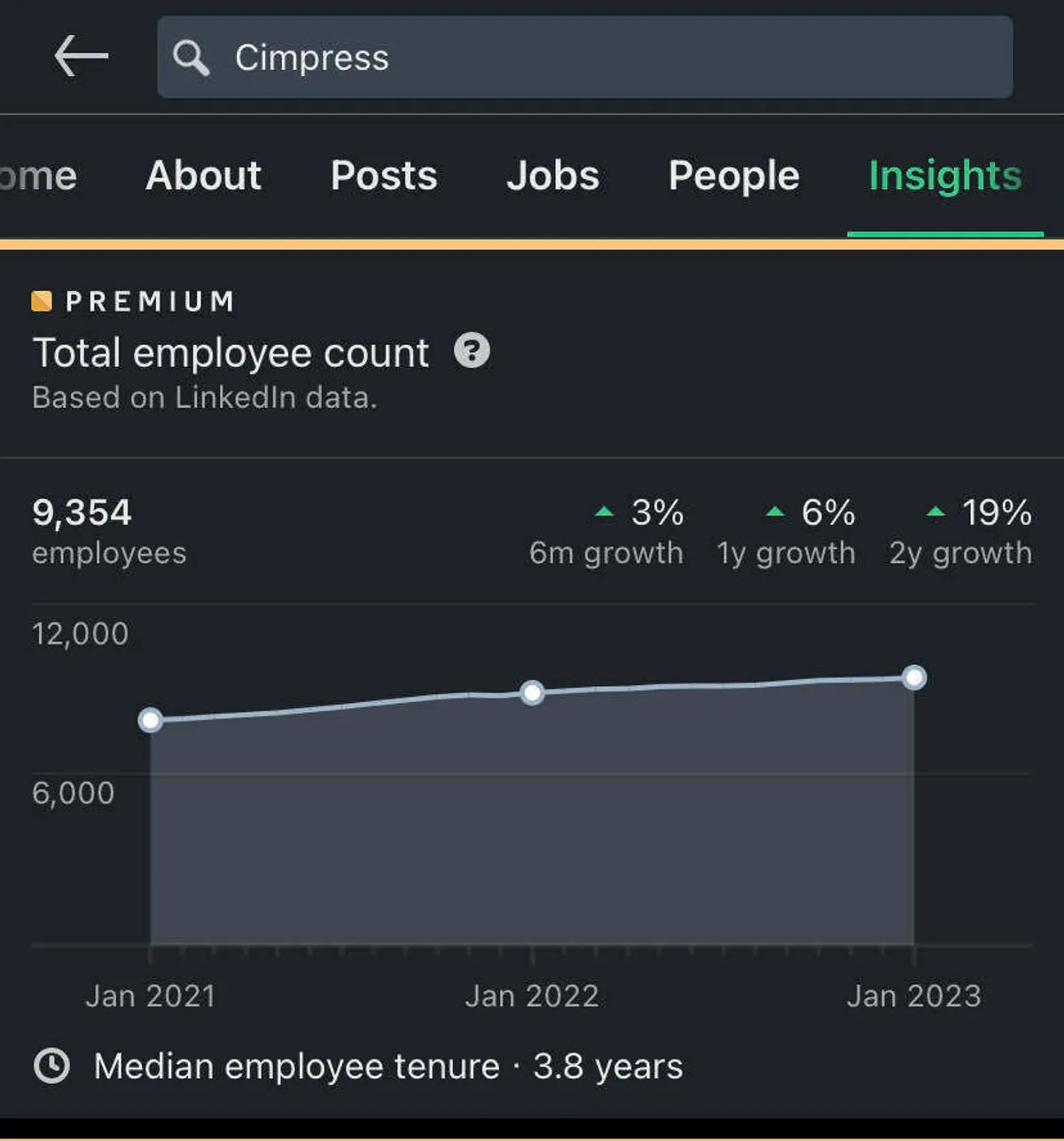Tap the Jan 2023 data point
The height and width of the screenshot is (1141, 1064).
coord(914,678)
